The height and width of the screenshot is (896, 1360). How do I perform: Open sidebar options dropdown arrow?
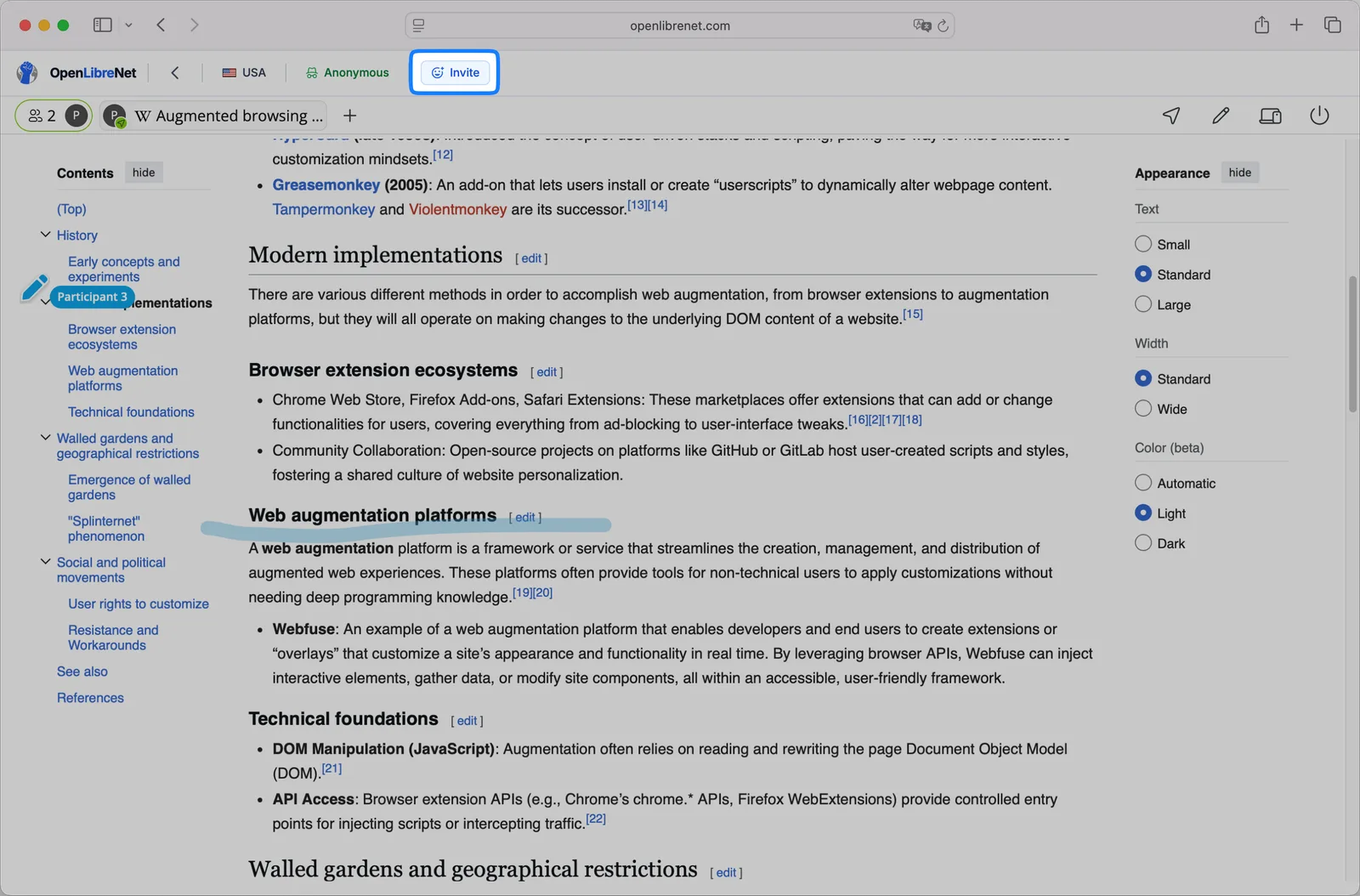pos(128,25)
